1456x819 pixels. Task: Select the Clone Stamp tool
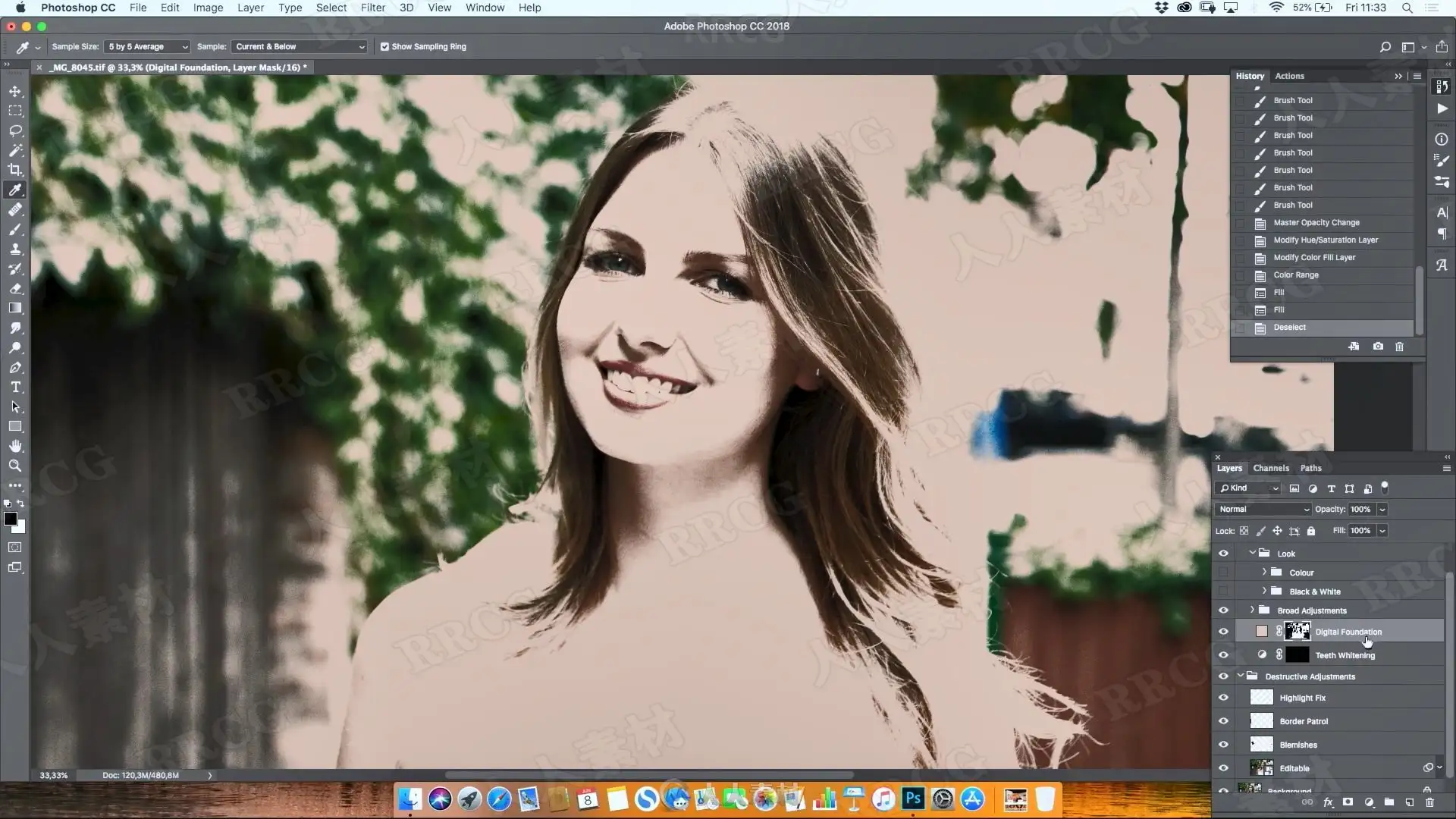pyautogui.click(x=15, y=249)
